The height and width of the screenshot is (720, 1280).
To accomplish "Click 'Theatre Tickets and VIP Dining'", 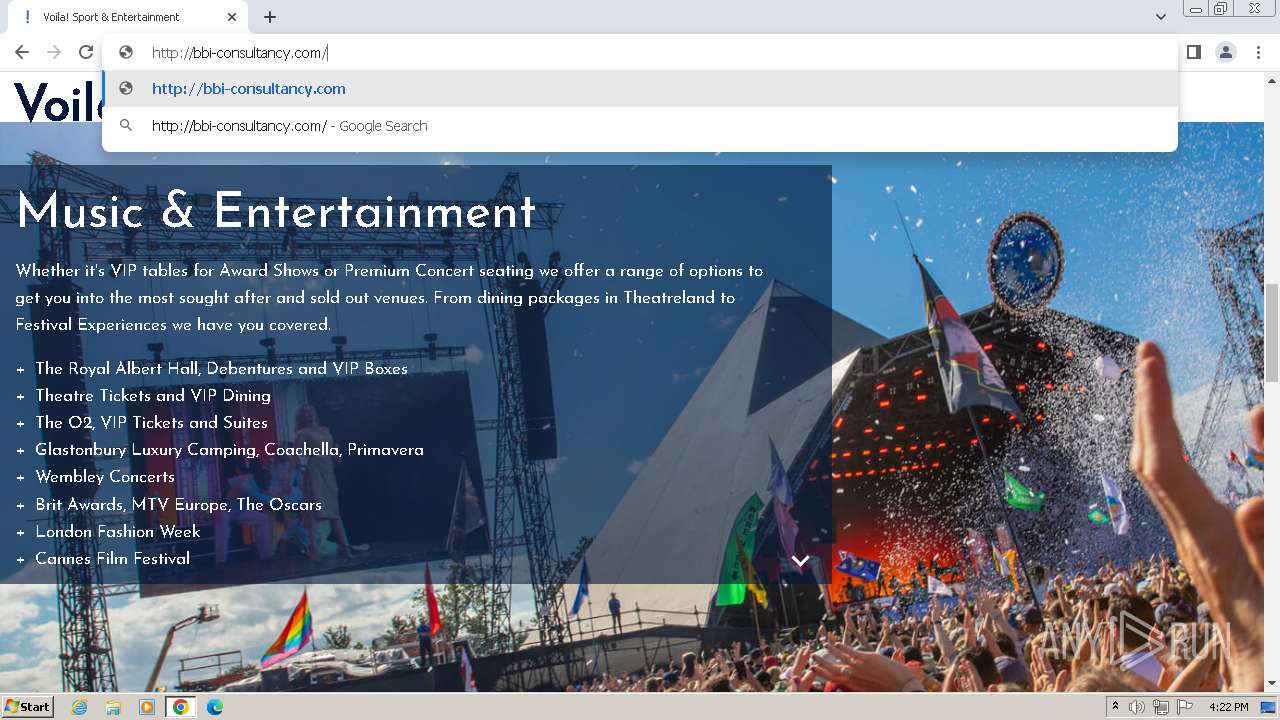I will (x=153, y=395).
